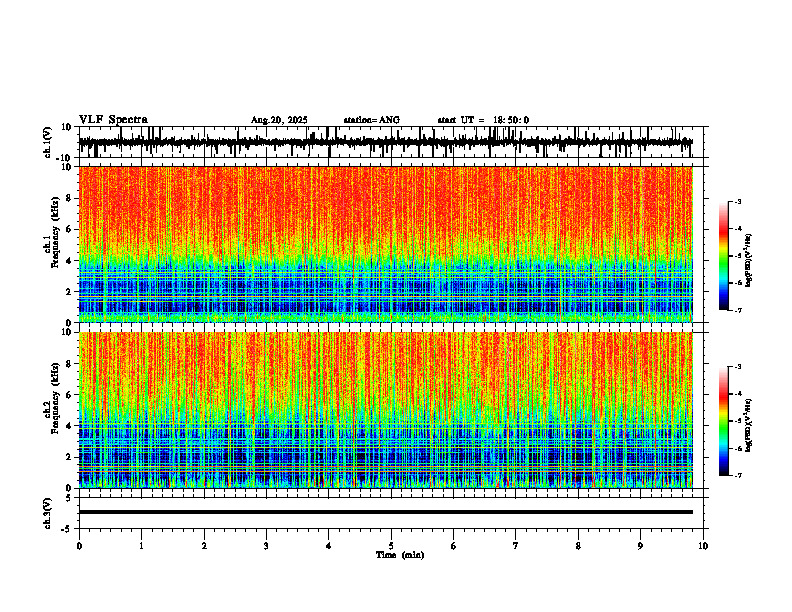Click the 2 tick on Time axis
This screenshot has height=612, width=792.
click(204, 546)
